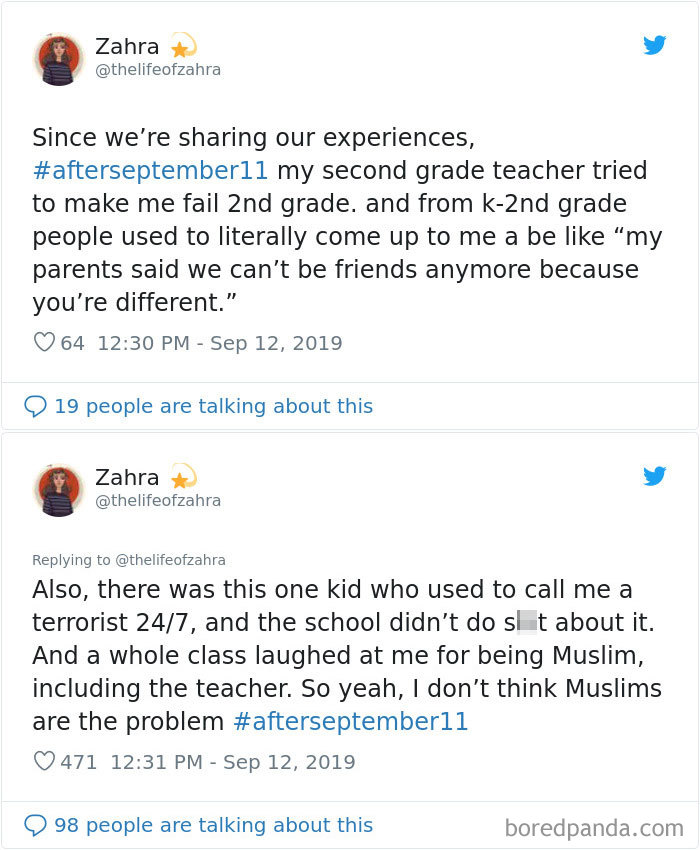The image size is (700, 850).
Task: Open the @thelifeofzahra handle on the top tweet
Action: (x=156, y=69)
